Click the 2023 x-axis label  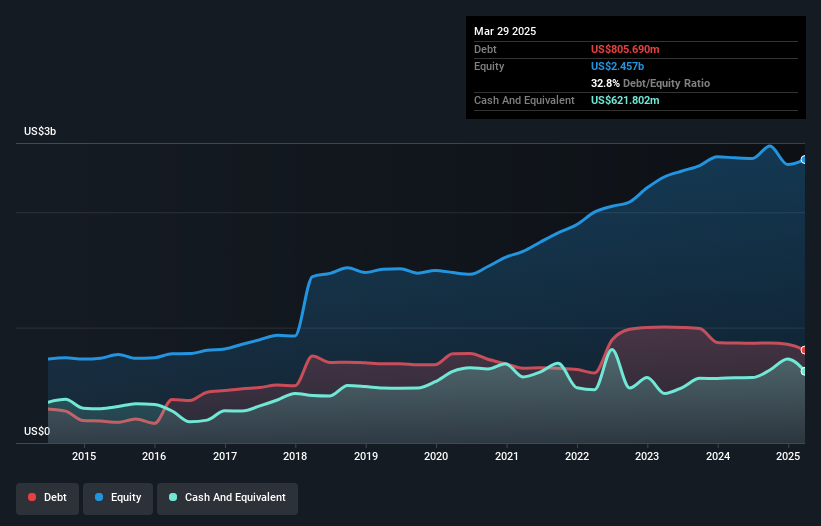[x=647, y=456]
